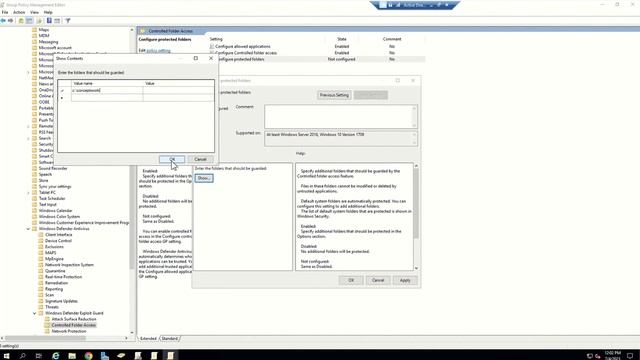Screen dimensions: 640x360
Task: Open Task View on the taskbar
Action: point(39,356)
